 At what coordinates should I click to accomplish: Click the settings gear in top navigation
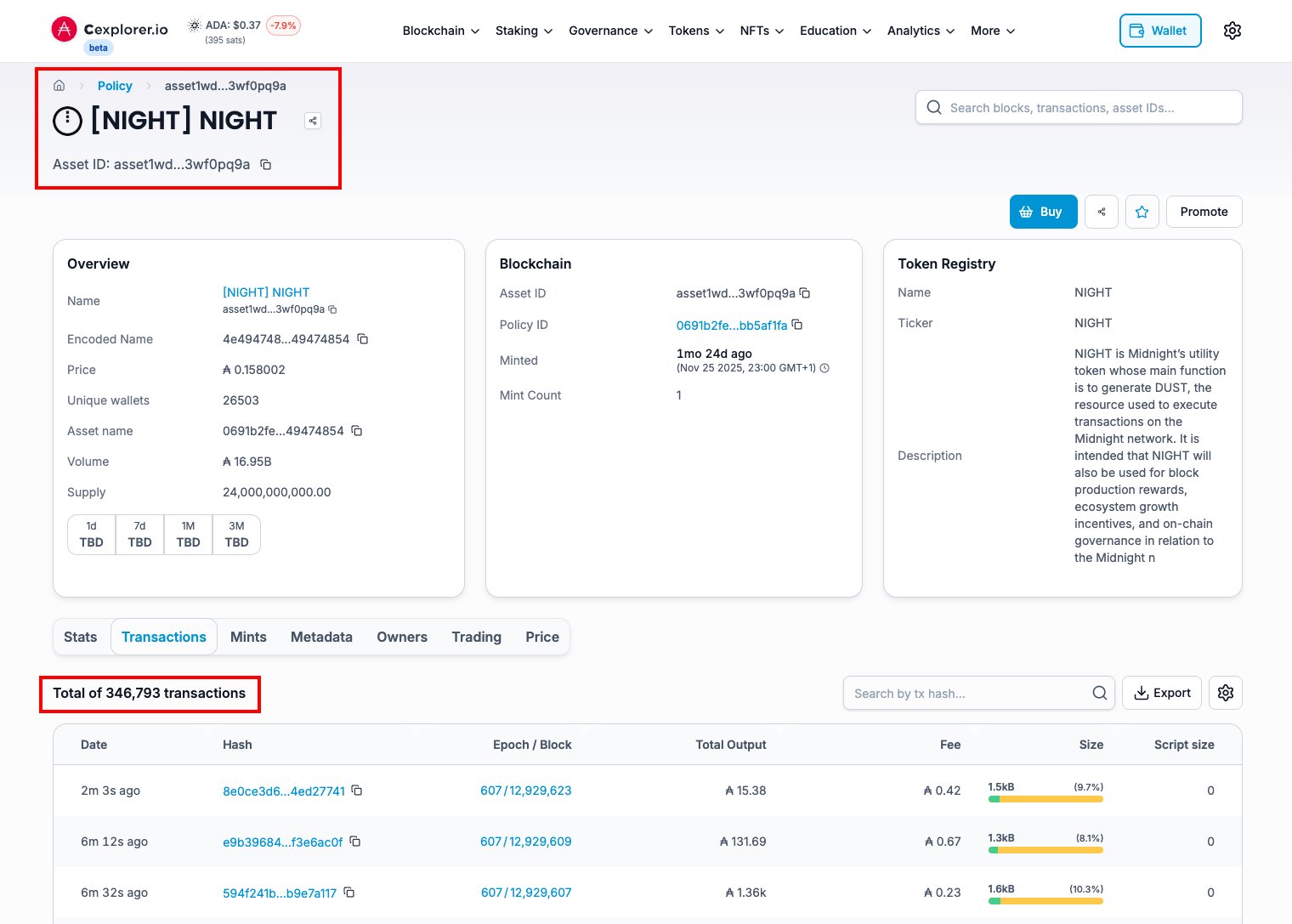coord(1232,31)
